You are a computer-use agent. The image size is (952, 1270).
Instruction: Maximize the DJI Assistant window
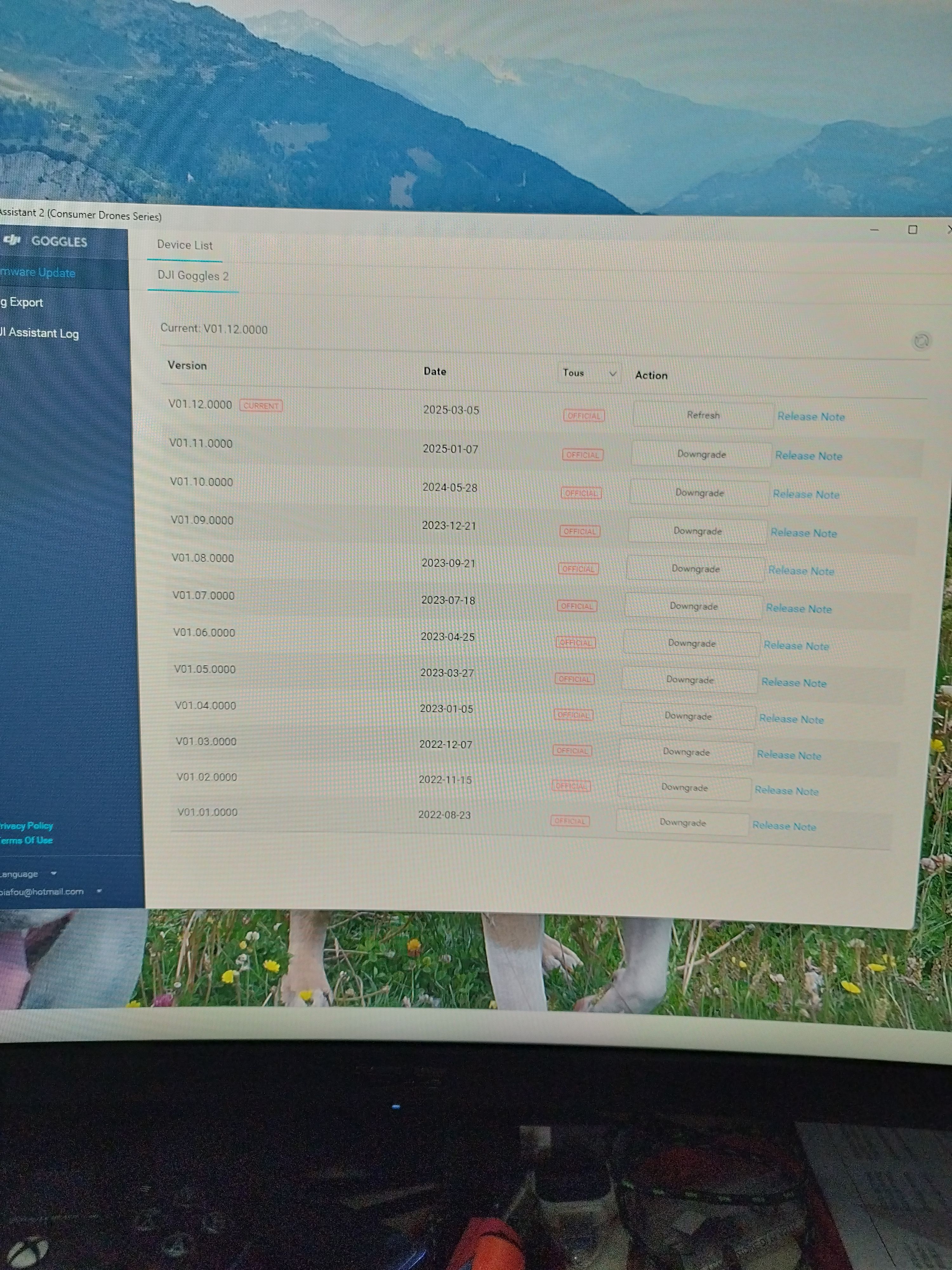[x=912, y=230]
